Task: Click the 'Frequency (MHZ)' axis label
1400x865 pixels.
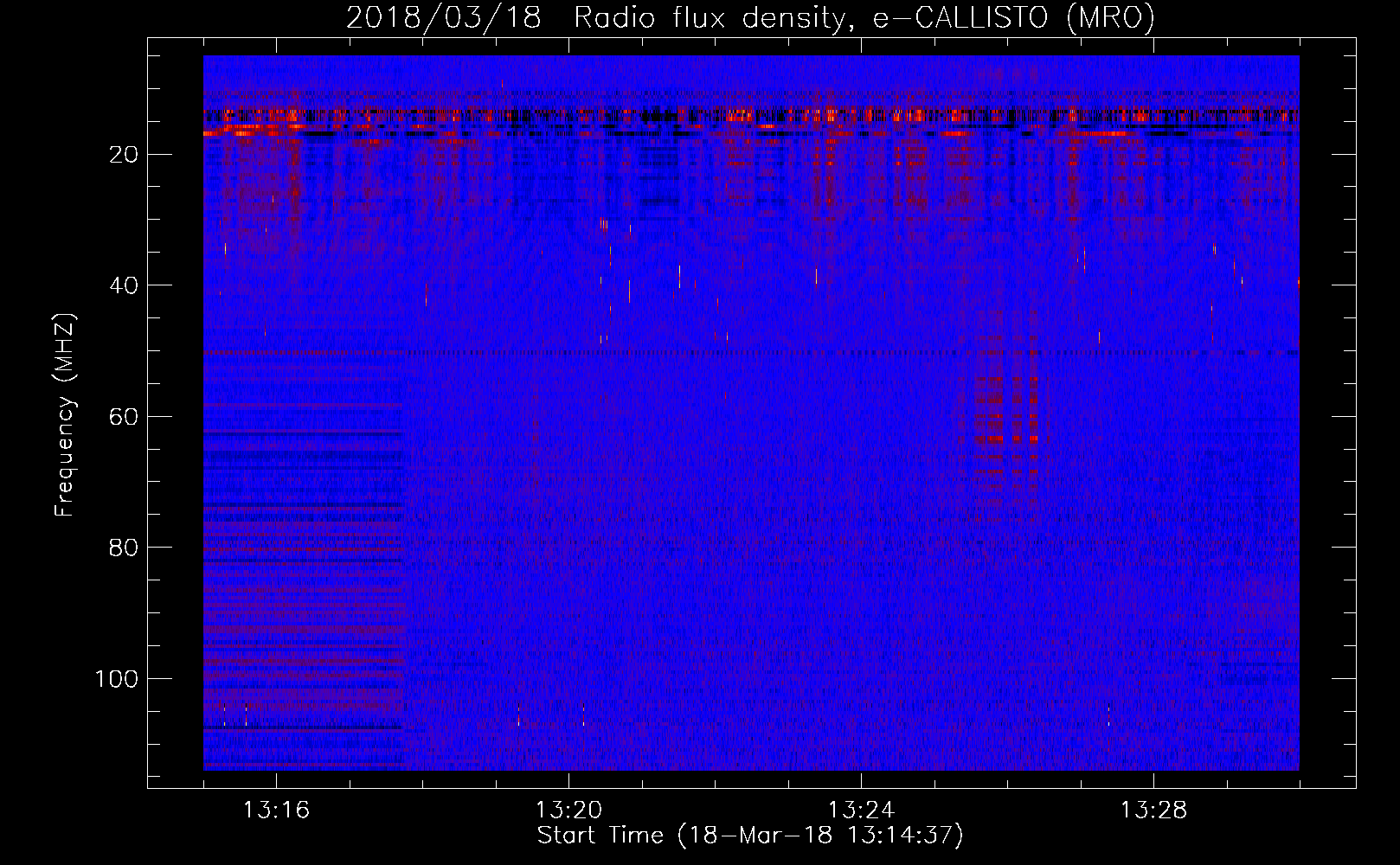Action: [65, 415]
